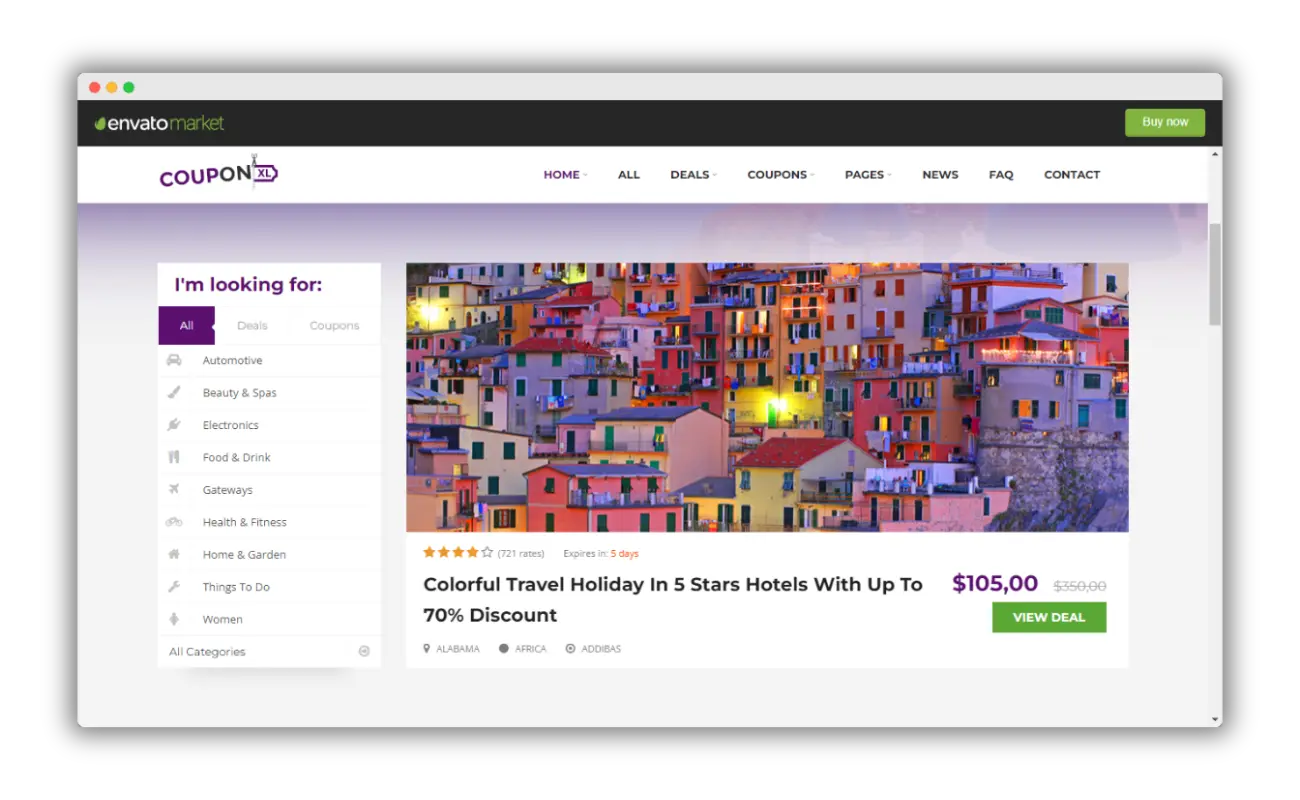The width and height of the screenshot is (1300, 800).
Task: Switch to the Deals filter tab
Action: coord(252,326)
